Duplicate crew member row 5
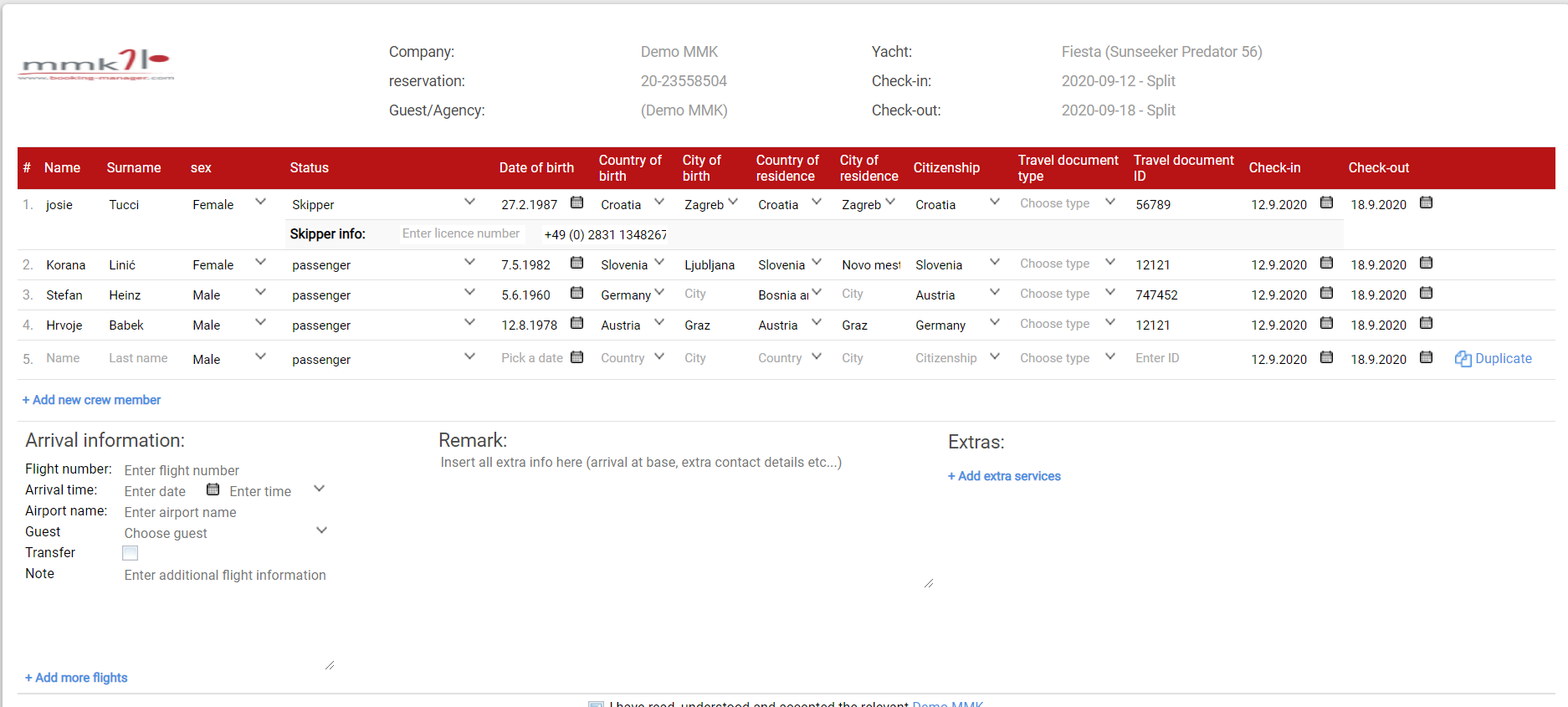 click(x=1494, y=358)
